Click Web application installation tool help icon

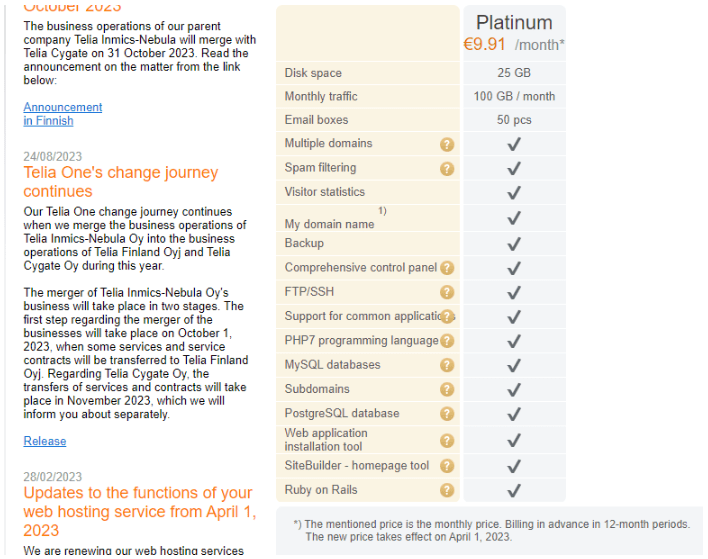tap(447, 441)
